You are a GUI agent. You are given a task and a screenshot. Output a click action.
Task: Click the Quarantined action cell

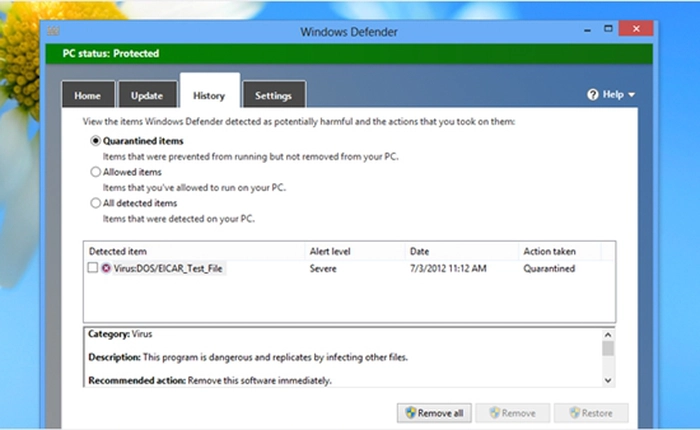549,268
